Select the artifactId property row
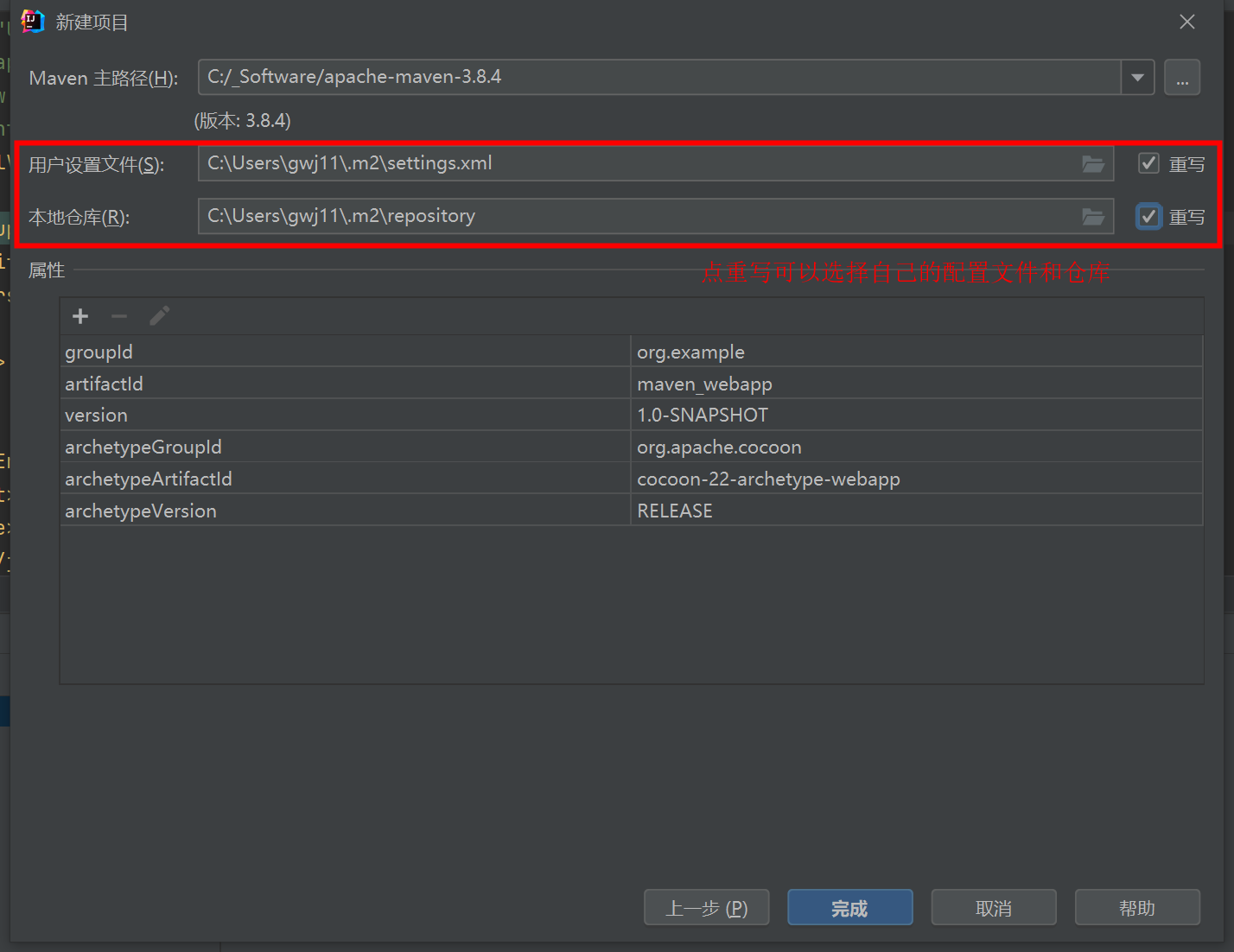Screen dimensions: 1234x952 click(x=631, y=384)
